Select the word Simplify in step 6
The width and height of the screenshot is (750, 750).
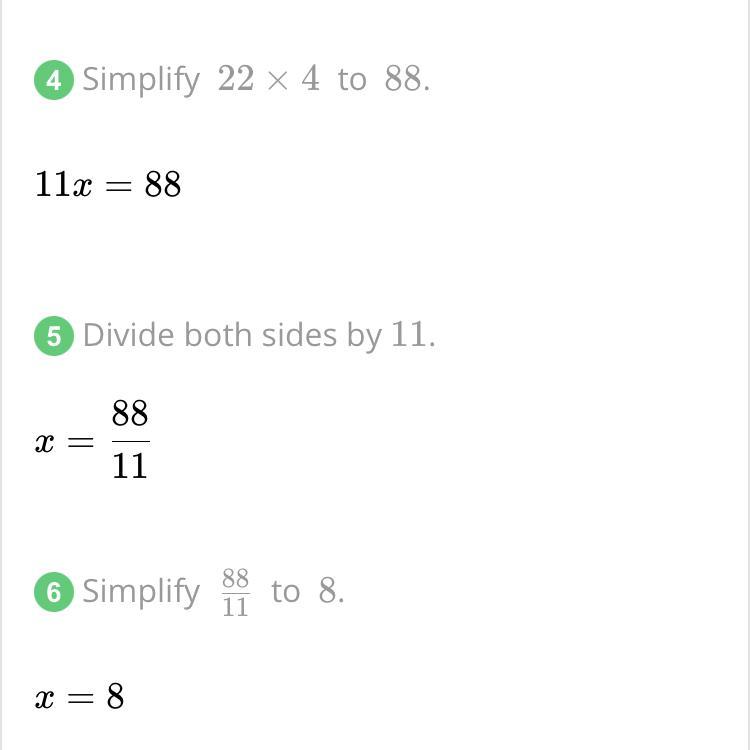pyautogui.click(x=141, y=592)
